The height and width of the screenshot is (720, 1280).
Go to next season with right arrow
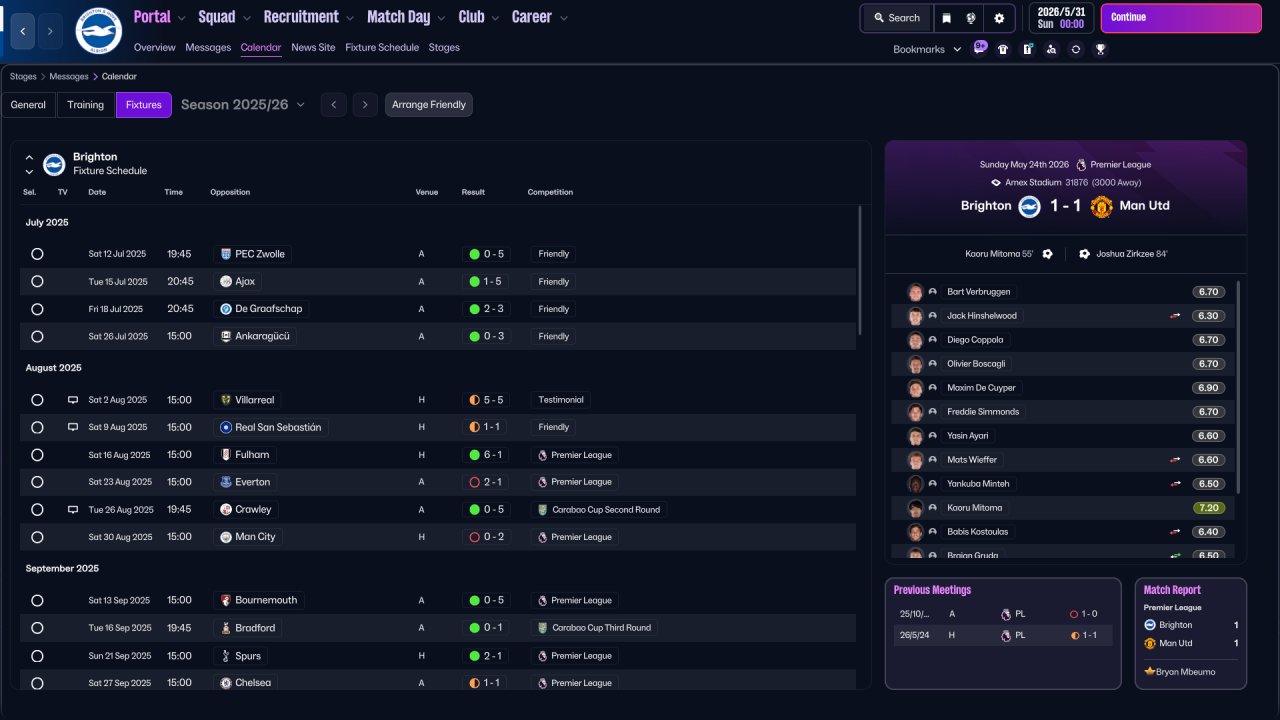[x=365, y=105]
